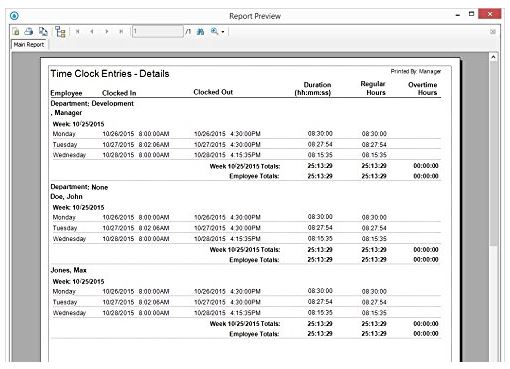510x369 pixels.
Task: Click the 'Doe, John' employee name
Action: [x=66, y=196]
